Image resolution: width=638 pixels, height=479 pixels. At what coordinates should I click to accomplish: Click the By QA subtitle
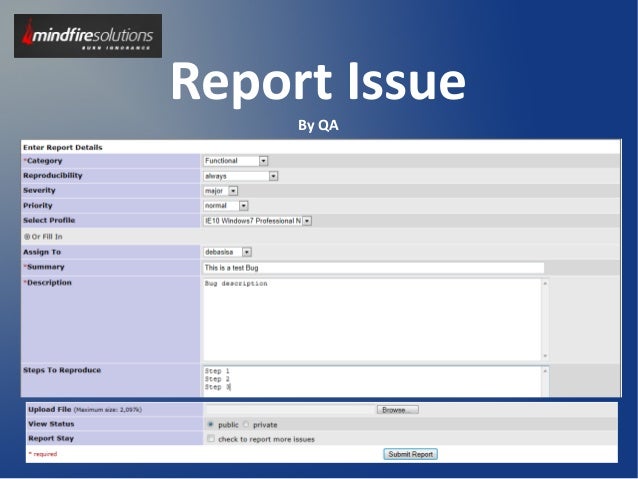[318, 125]
